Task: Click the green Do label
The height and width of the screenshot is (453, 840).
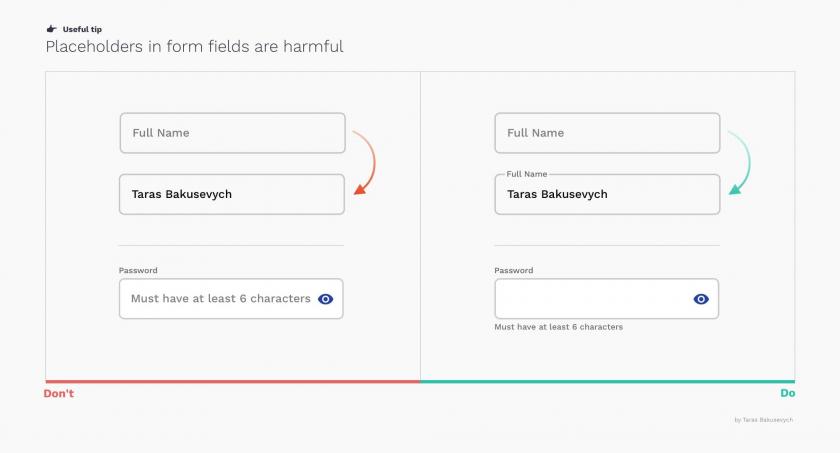Action: 788,393
